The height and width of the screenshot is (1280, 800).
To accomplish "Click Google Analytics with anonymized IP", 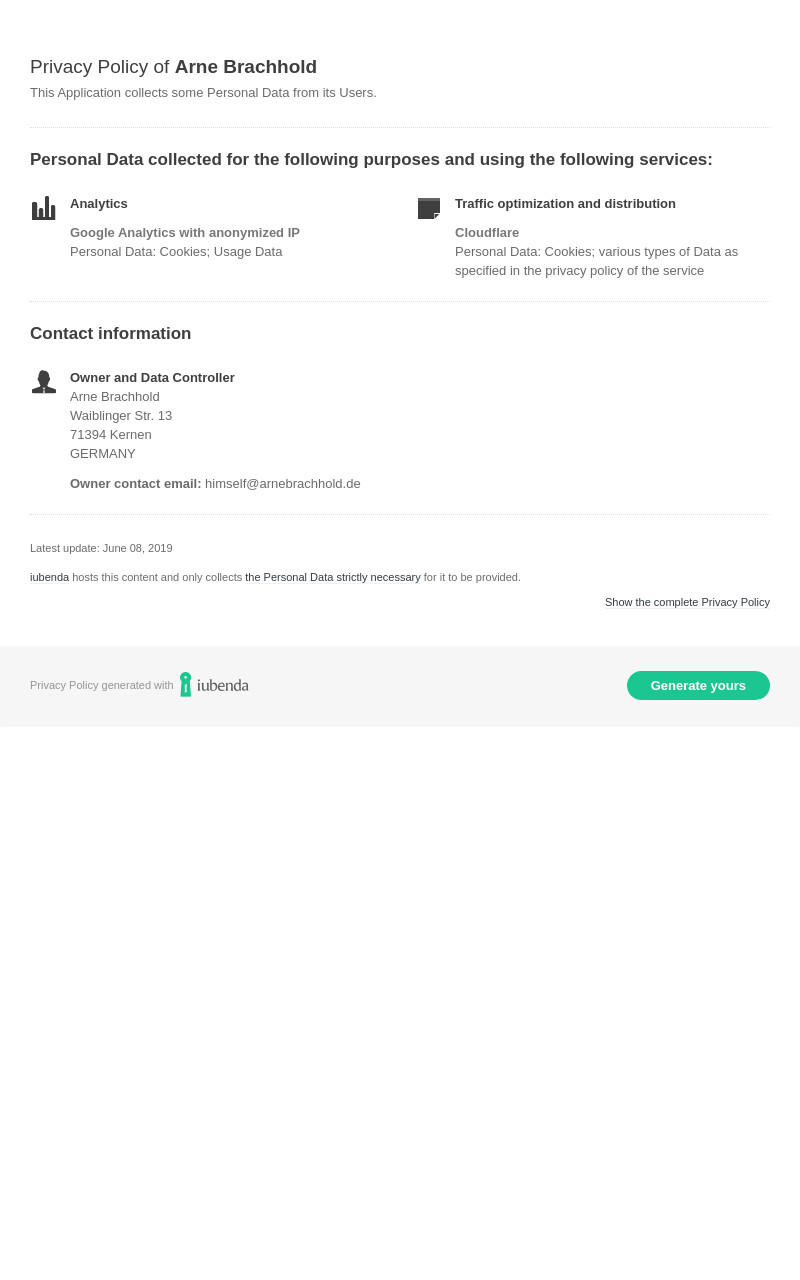I will click(185, 233).
